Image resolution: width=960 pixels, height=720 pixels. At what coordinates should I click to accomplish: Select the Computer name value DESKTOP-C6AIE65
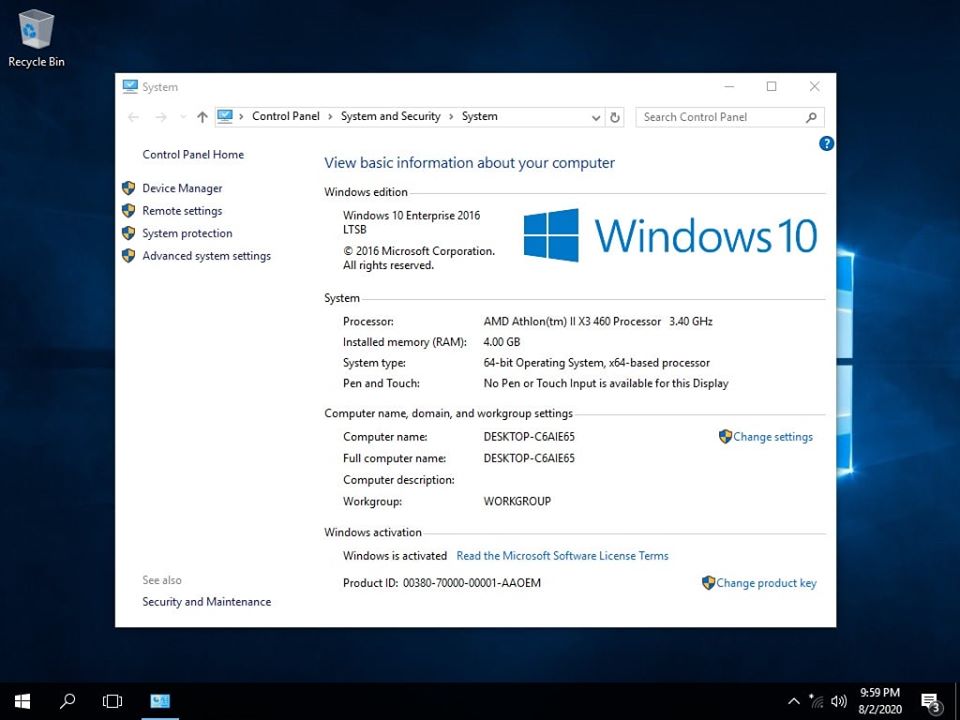point(529,437)
